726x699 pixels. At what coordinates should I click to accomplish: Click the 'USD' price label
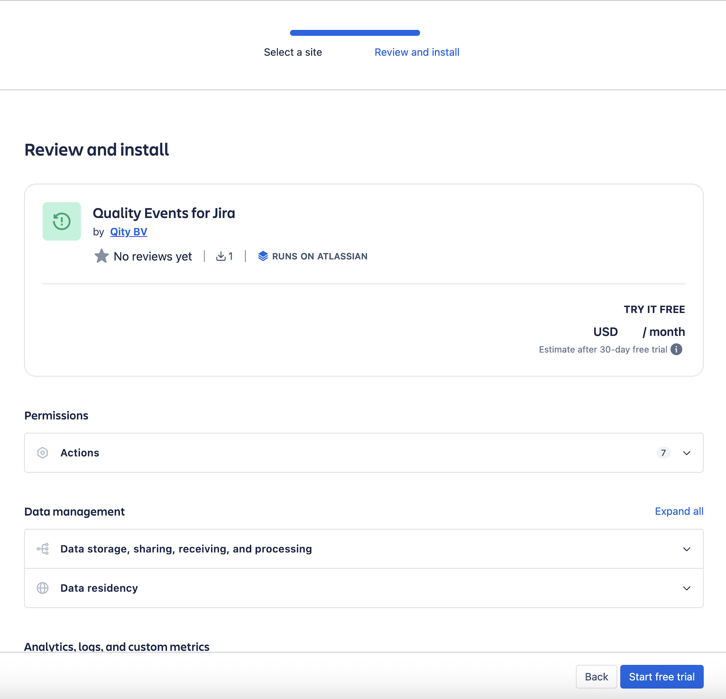[x=605, y=332]
